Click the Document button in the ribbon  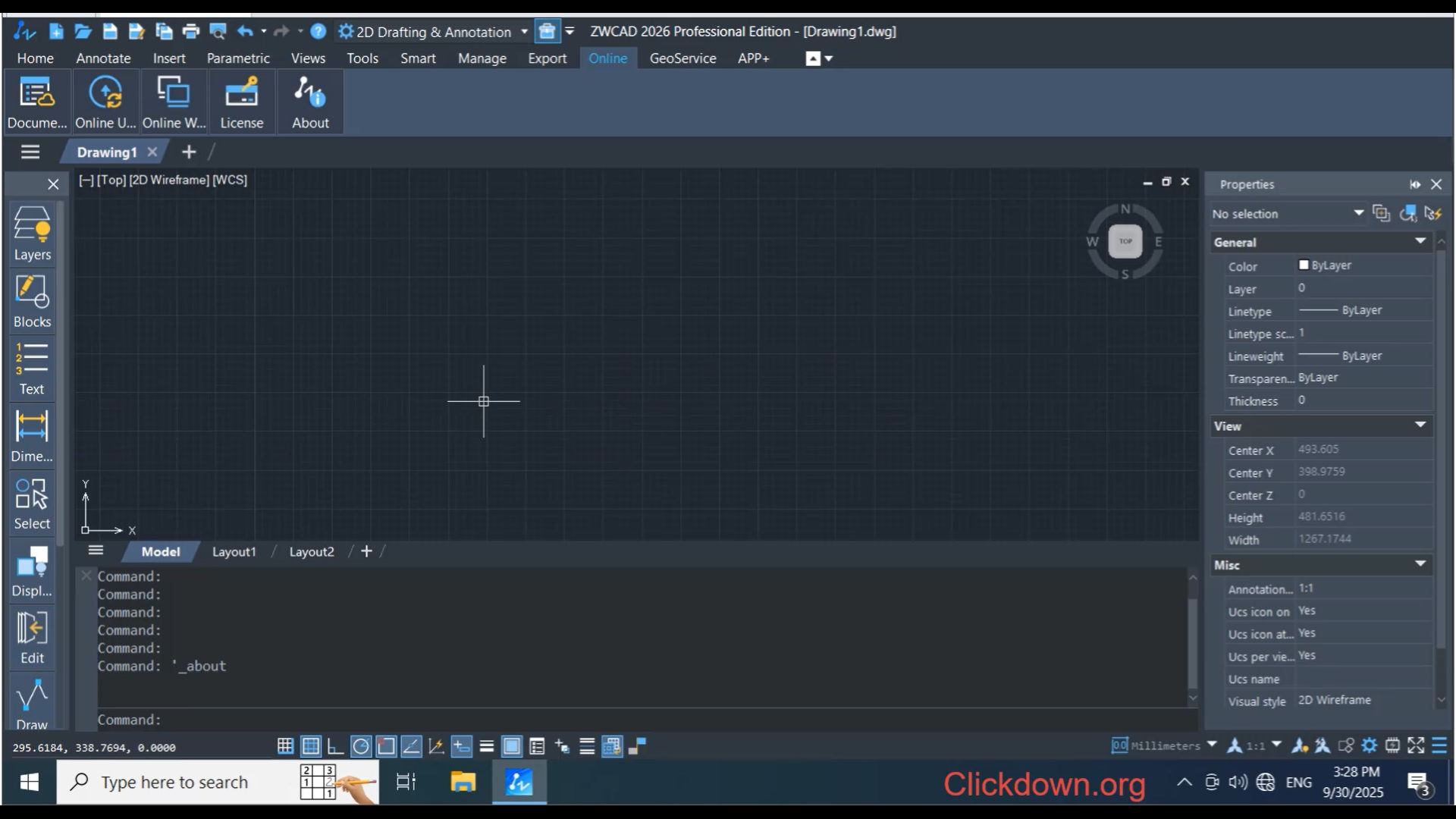point(36,101)
